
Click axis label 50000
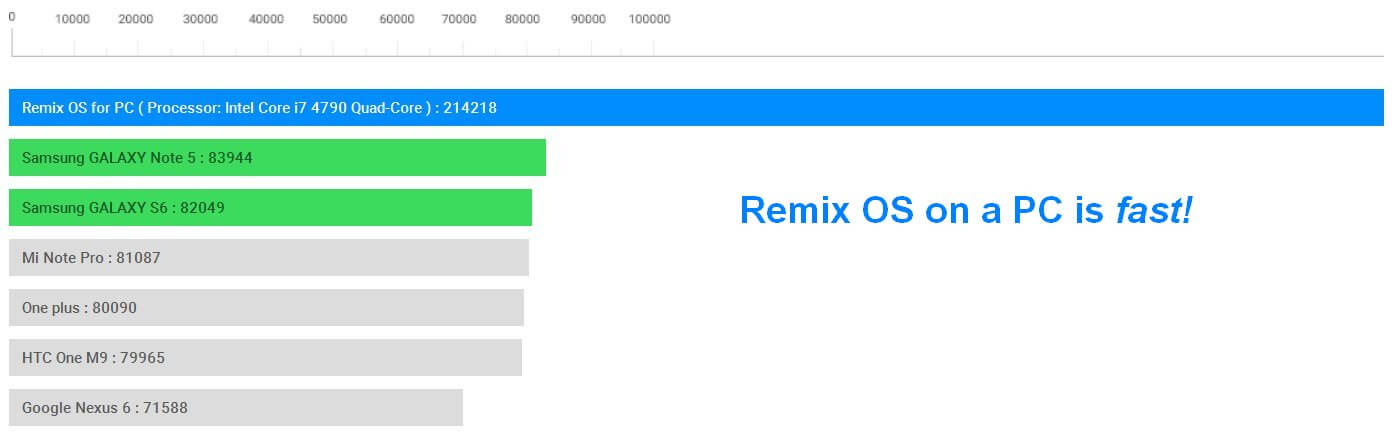tap(330, 19)
